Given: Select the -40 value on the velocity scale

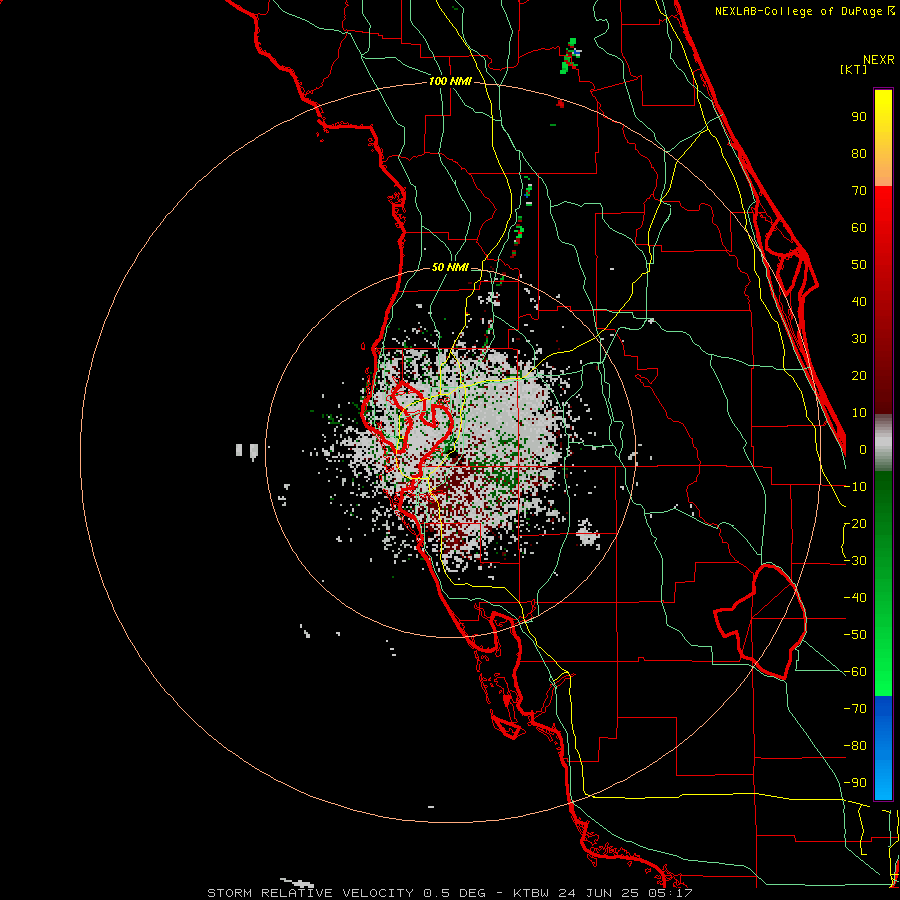Looking at the screenshot, I should click(855, 598).
